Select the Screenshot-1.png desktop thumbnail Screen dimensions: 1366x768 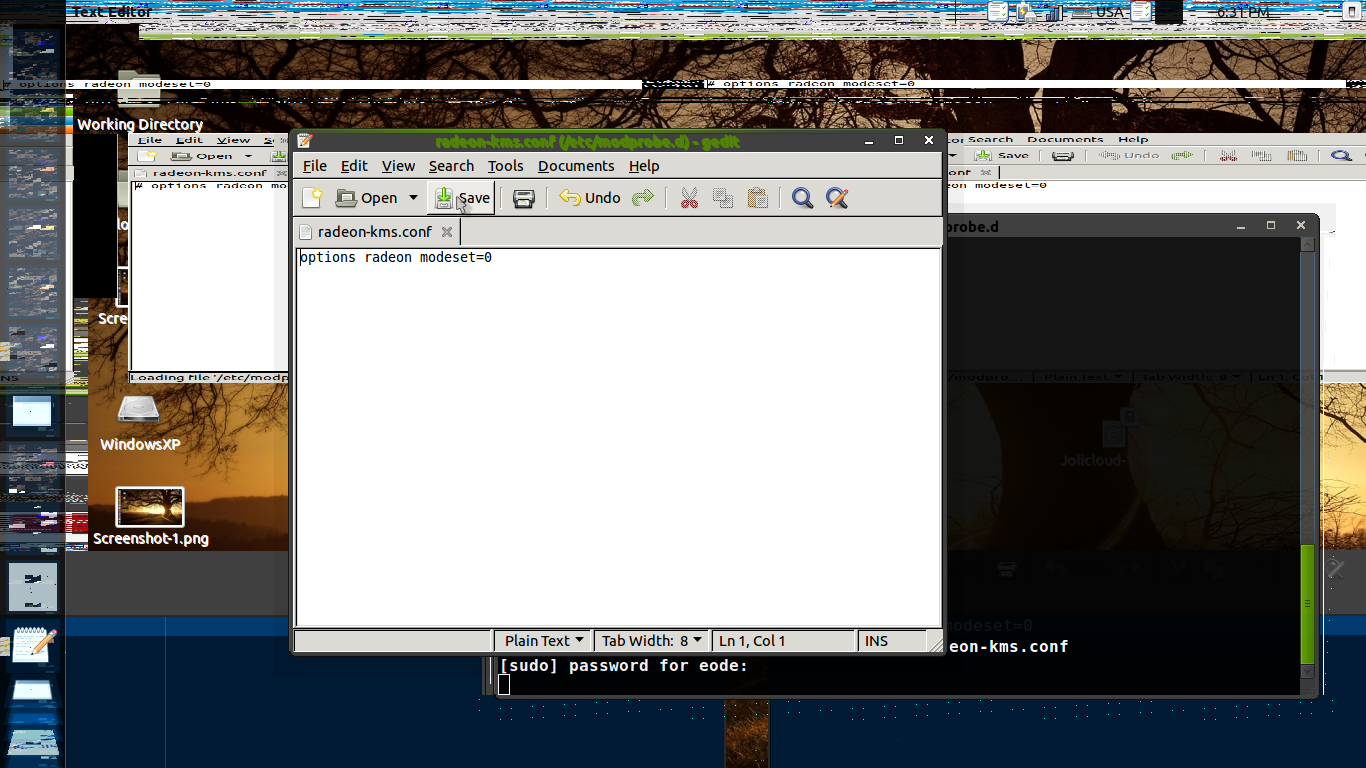pos(150,507)
